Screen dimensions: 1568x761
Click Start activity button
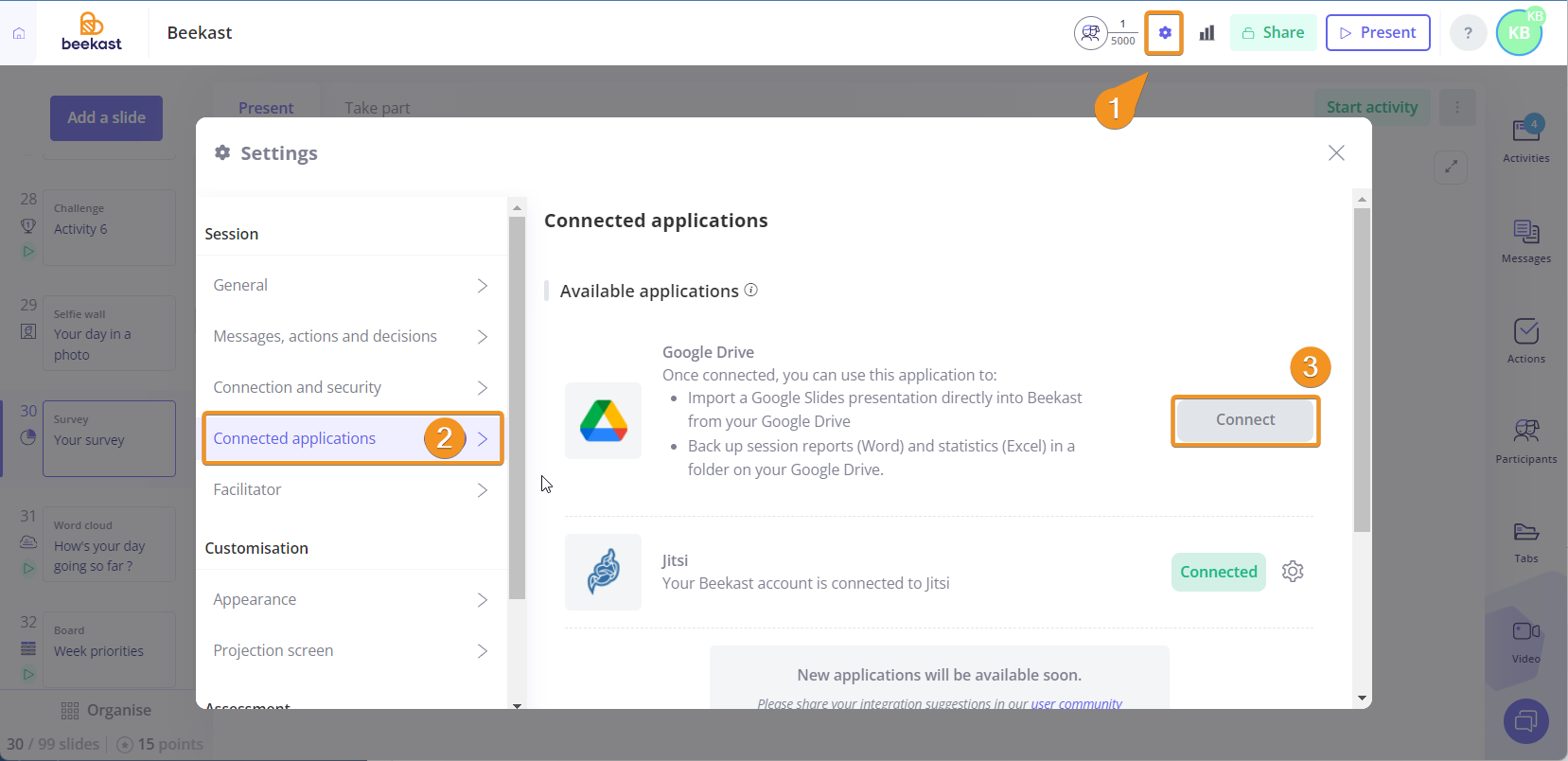pos(1372,108)
